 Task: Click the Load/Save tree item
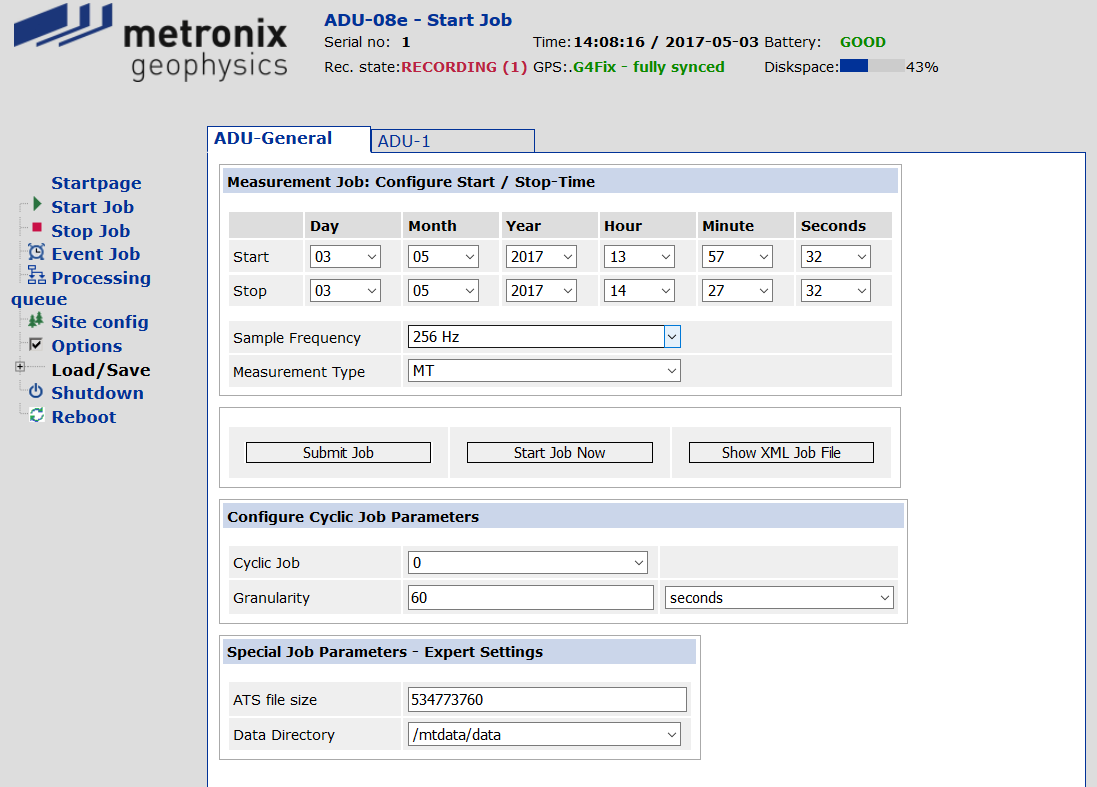tap(101, 370)
